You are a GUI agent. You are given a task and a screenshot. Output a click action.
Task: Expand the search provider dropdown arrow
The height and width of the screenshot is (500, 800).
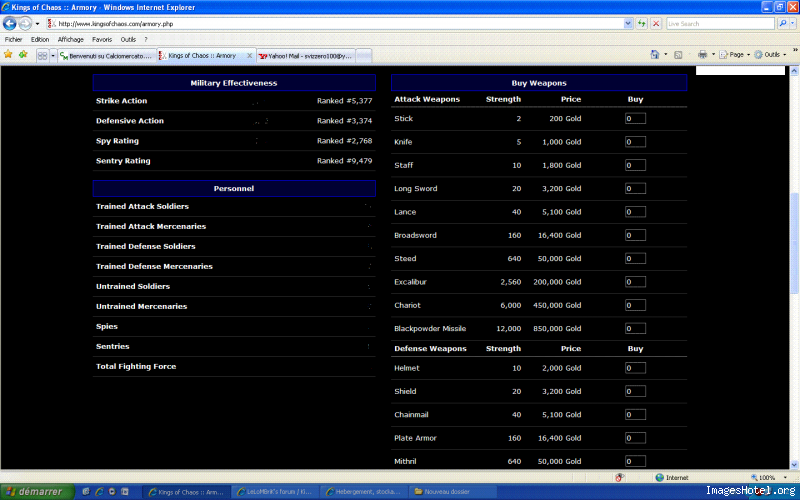click(792, 23)
